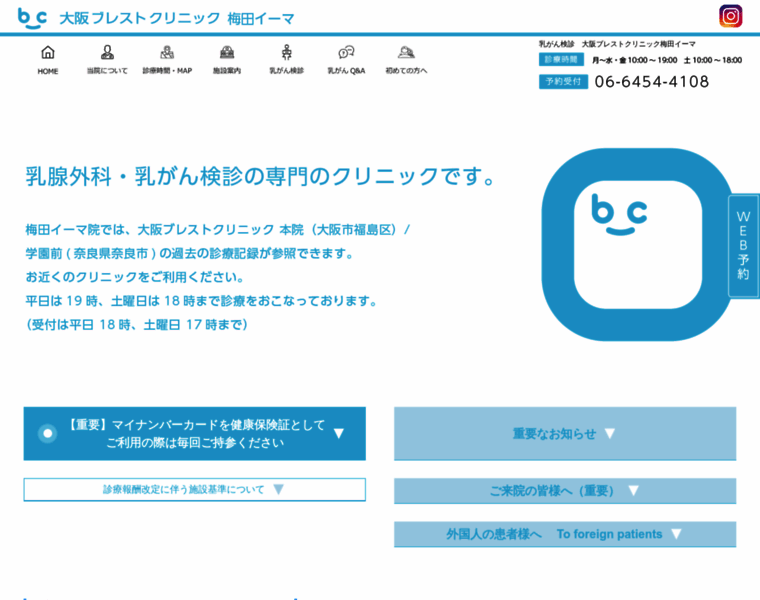This screenshot has width=760, height=600.
Task: Click text 土 10:00〜18:00
Action: (712, 60)
